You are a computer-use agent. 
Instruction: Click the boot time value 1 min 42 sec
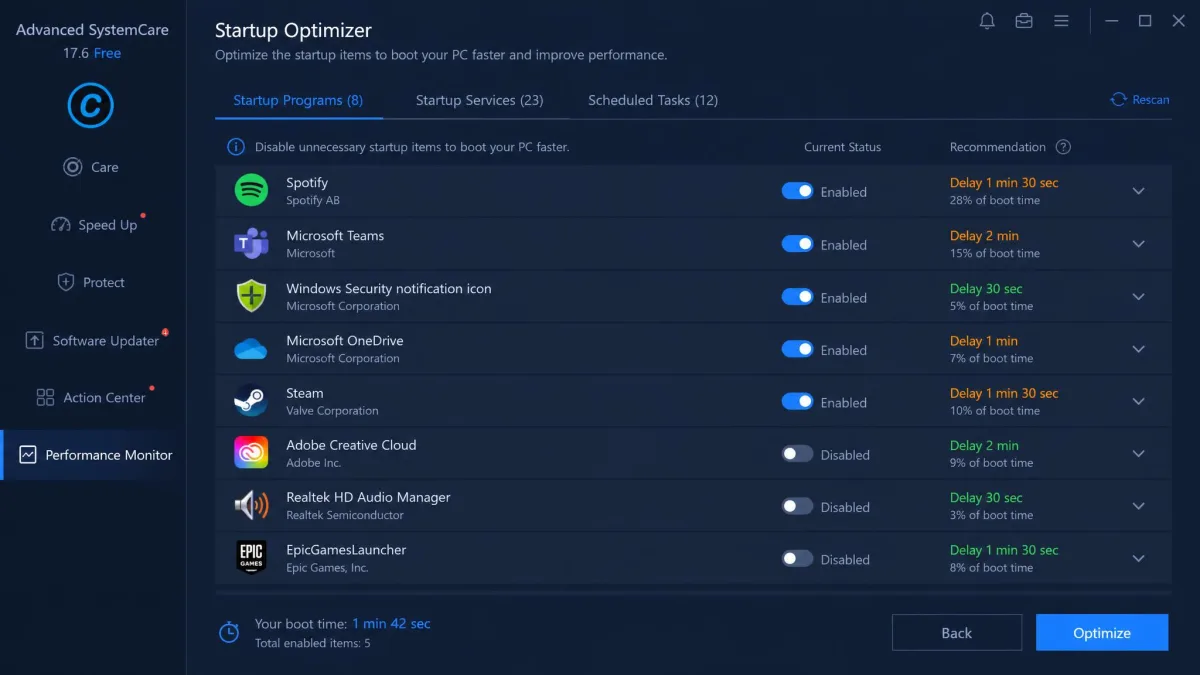pyautogui.click(x=391, y=623)
